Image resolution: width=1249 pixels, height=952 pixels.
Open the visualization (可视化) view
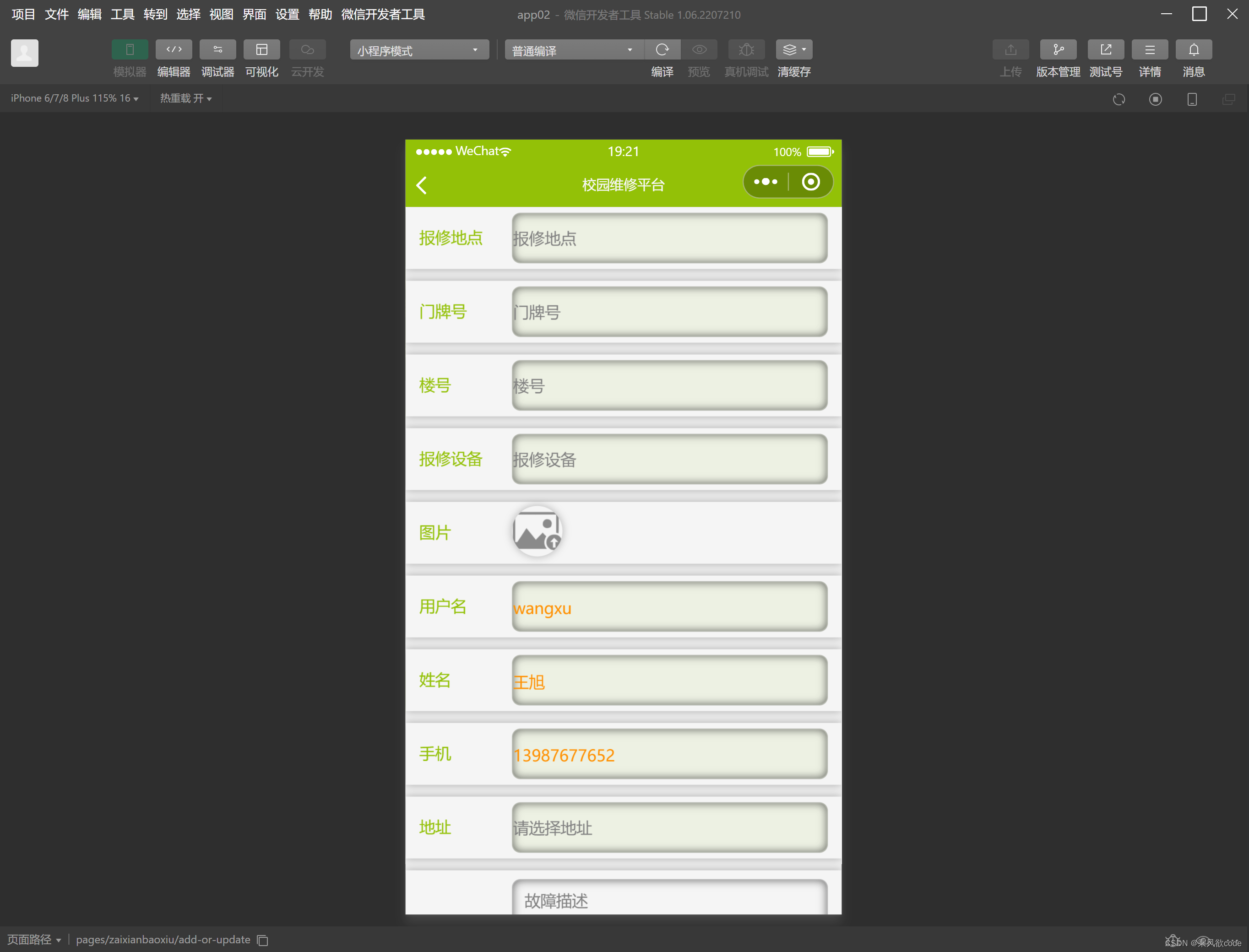click(x=261, y=50)
